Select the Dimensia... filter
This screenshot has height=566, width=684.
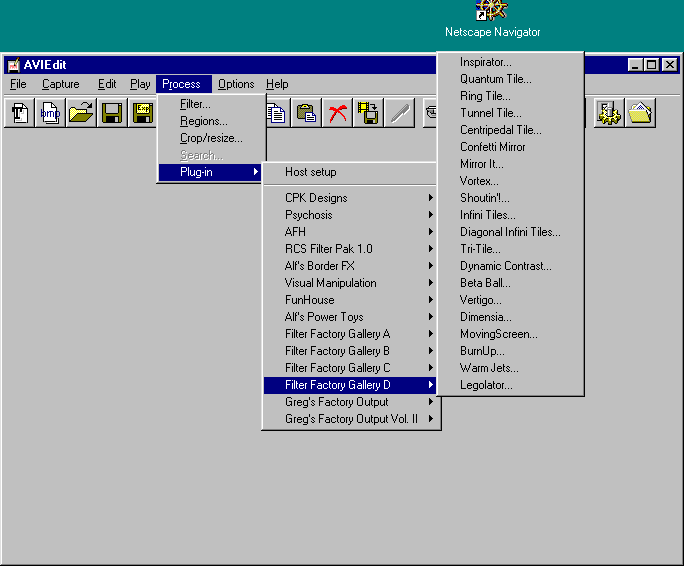coord(510,317)
